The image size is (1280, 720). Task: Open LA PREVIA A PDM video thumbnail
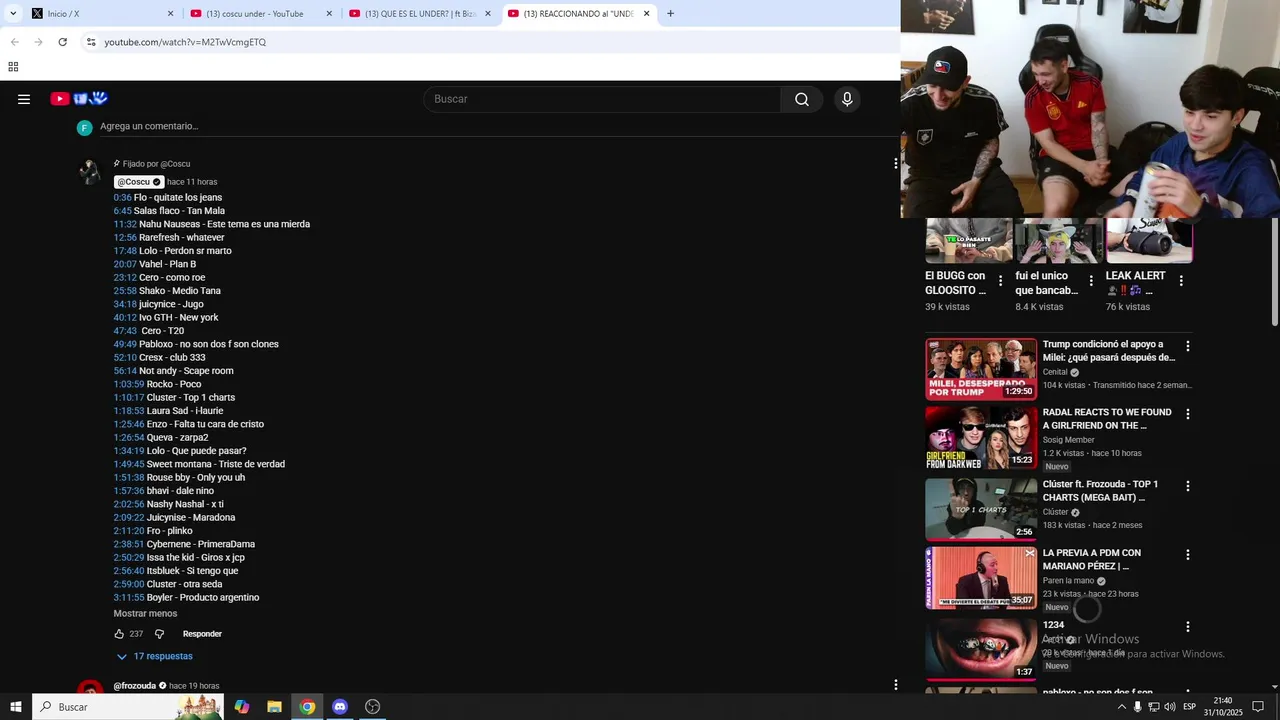[x=981, y=578]
